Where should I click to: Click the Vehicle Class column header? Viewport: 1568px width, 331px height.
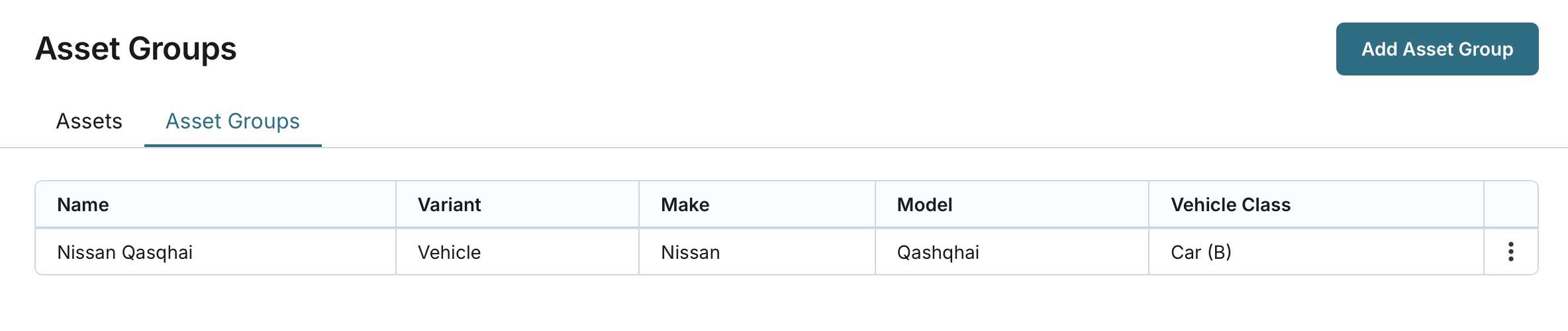(1230, 205)
